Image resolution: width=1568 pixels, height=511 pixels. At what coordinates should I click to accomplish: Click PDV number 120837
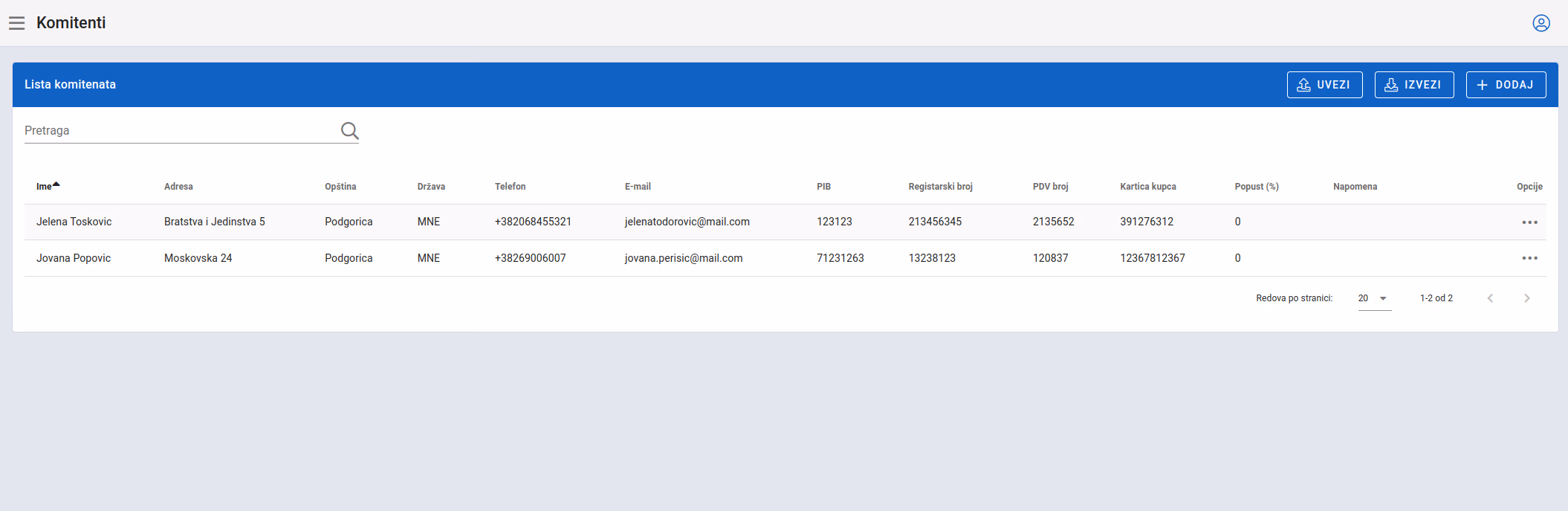tap(1050, 258)
